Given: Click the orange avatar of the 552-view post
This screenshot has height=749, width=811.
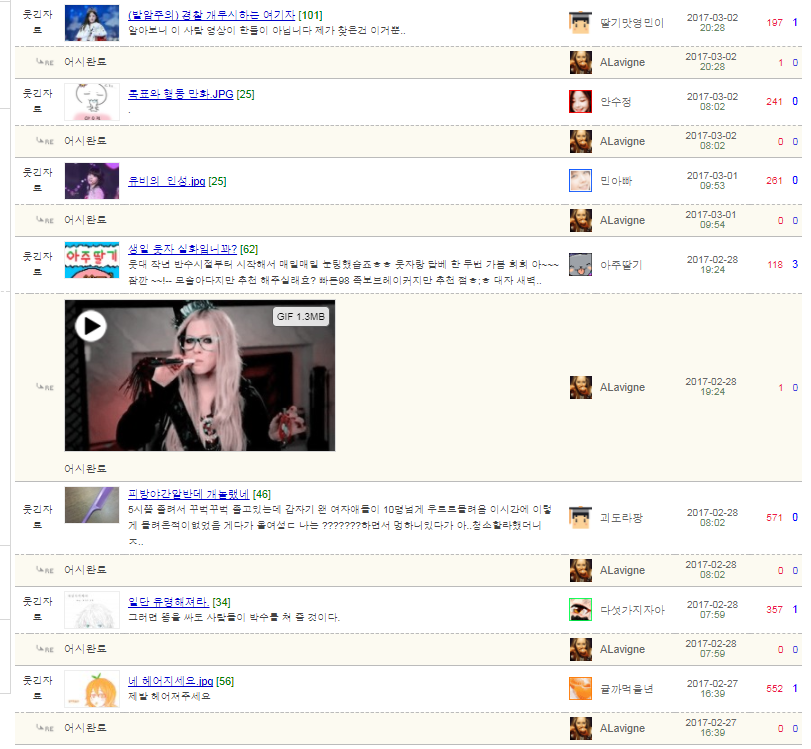Looking at the screenshot, I should pos(580,688).
